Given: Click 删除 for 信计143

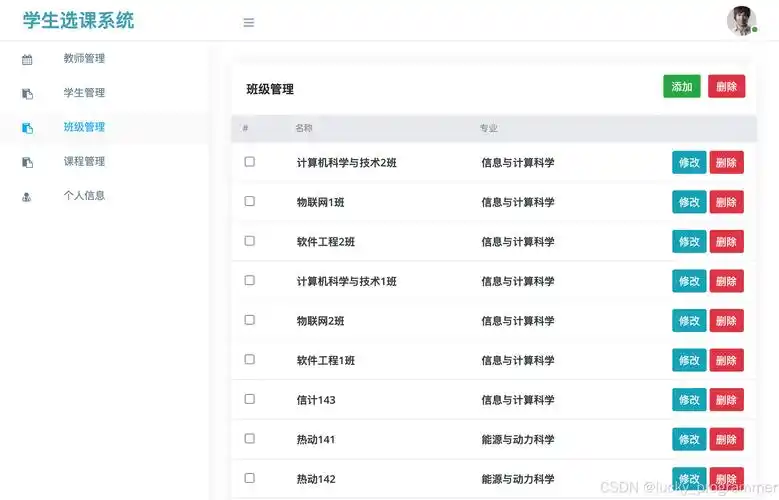Looking at the screenshot, I should click(x=726, y=400).
